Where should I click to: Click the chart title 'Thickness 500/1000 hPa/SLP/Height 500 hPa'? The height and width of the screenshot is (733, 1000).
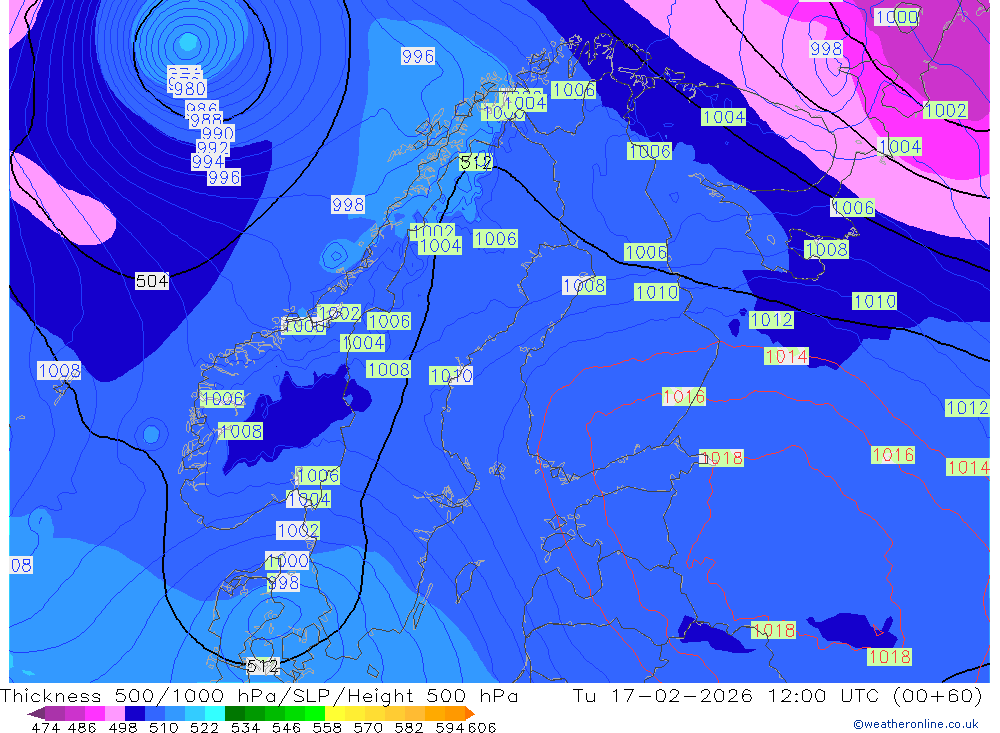coord(259,695)
